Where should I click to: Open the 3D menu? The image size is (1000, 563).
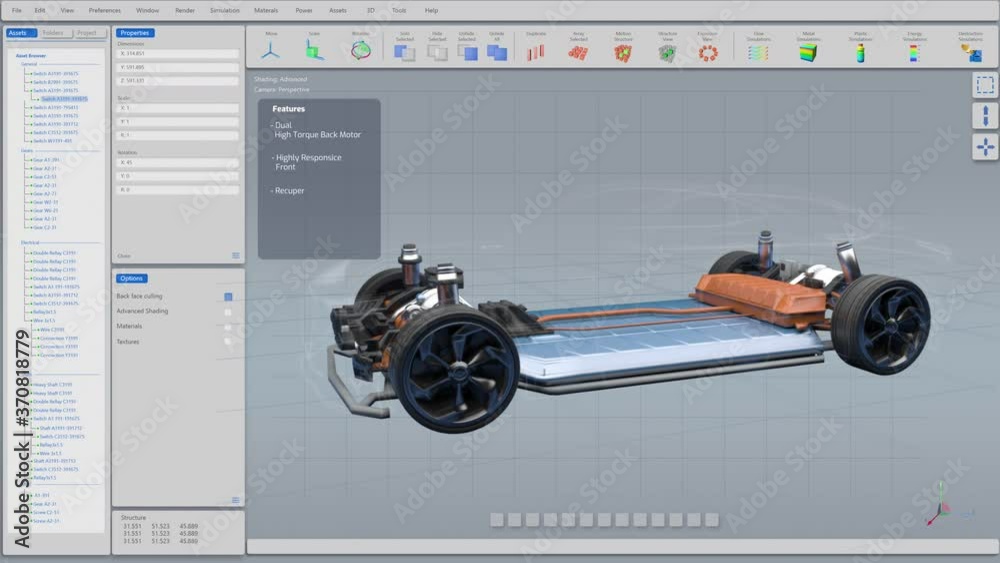pos(371,10)
